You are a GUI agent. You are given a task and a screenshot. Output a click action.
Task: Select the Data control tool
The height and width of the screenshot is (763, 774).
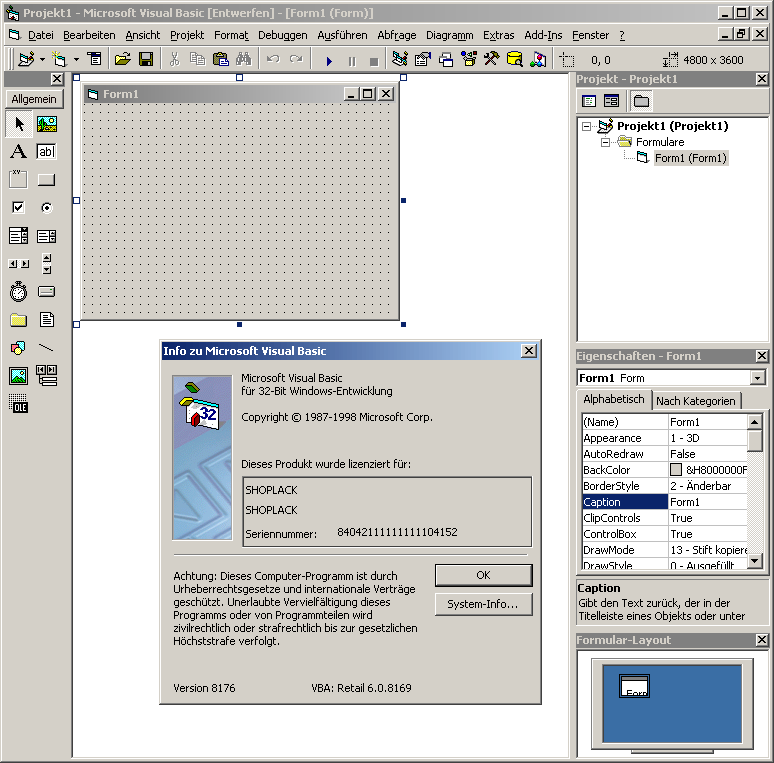46,376
